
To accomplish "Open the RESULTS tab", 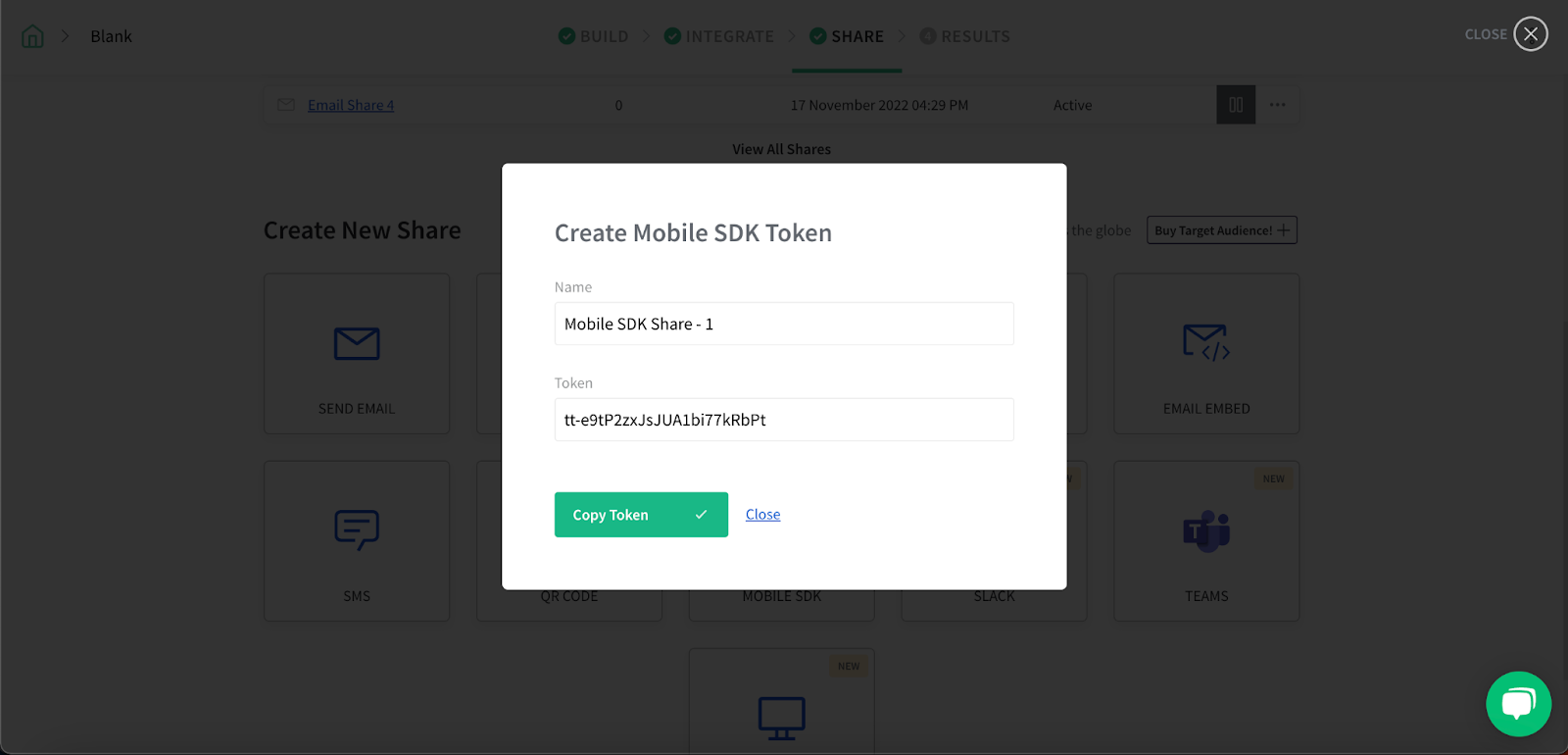I will click(965, 36).
